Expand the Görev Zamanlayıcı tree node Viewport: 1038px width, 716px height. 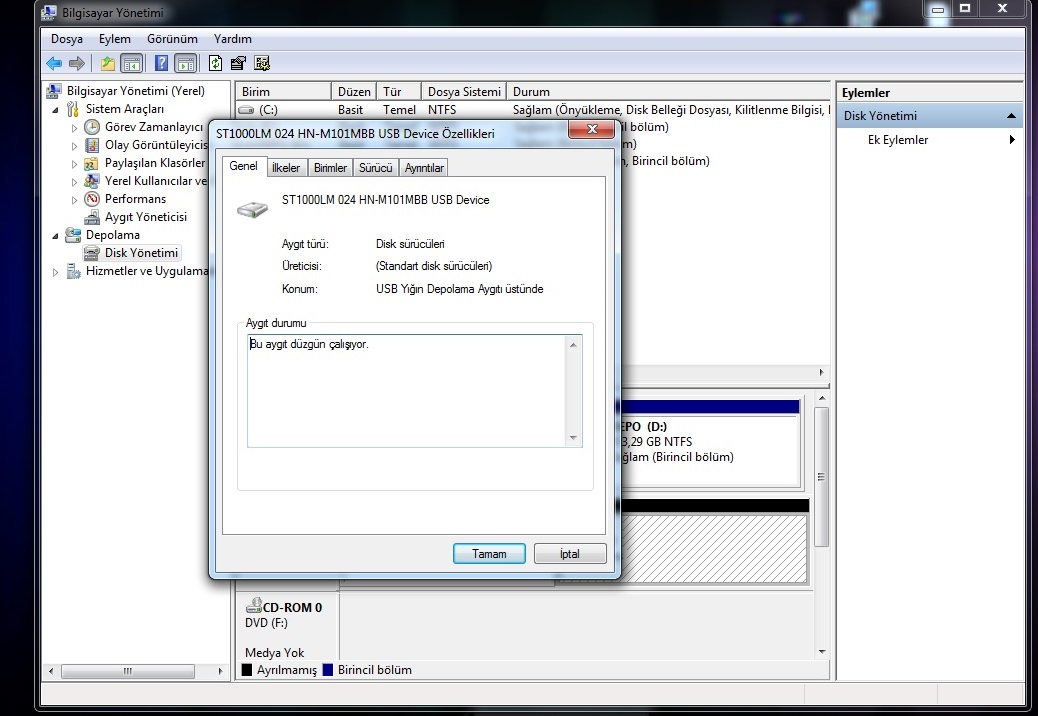(x=74, y=127)
